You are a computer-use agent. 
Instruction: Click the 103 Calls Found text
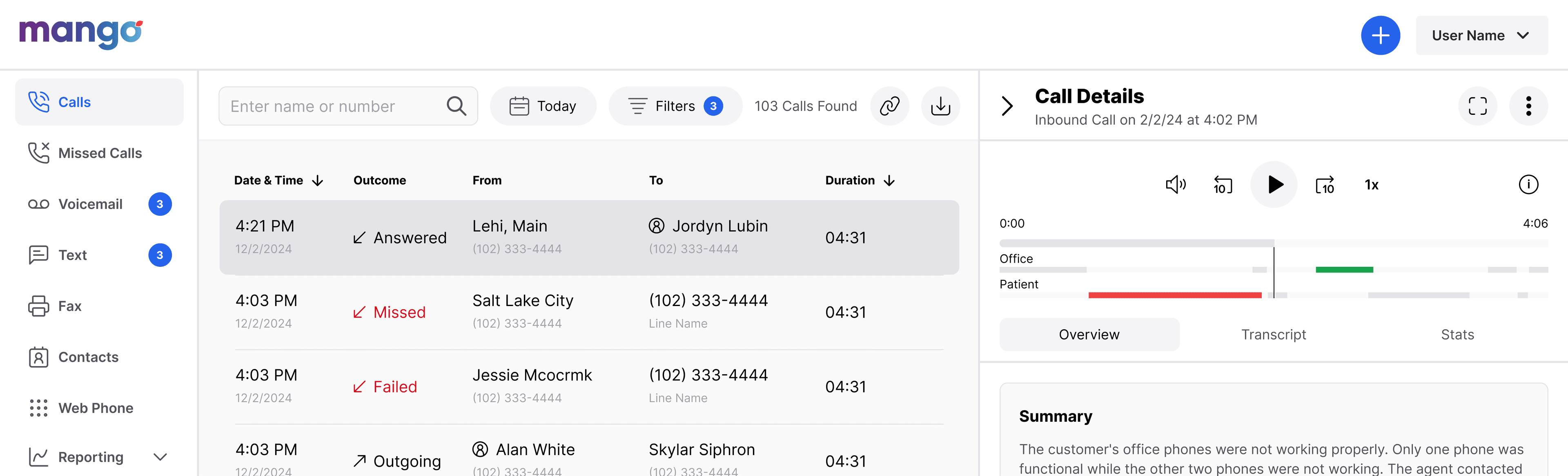click(x=805, y=106)
